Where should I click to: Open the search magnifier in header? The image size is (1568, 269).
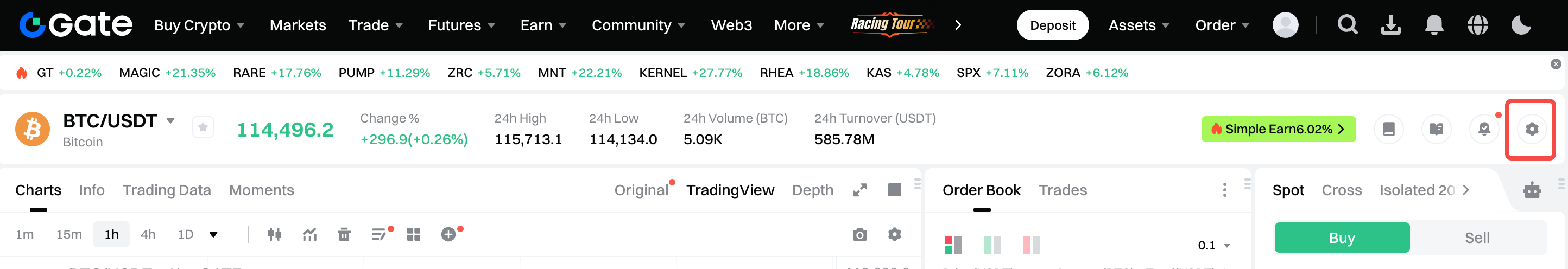click(1347, 25)
